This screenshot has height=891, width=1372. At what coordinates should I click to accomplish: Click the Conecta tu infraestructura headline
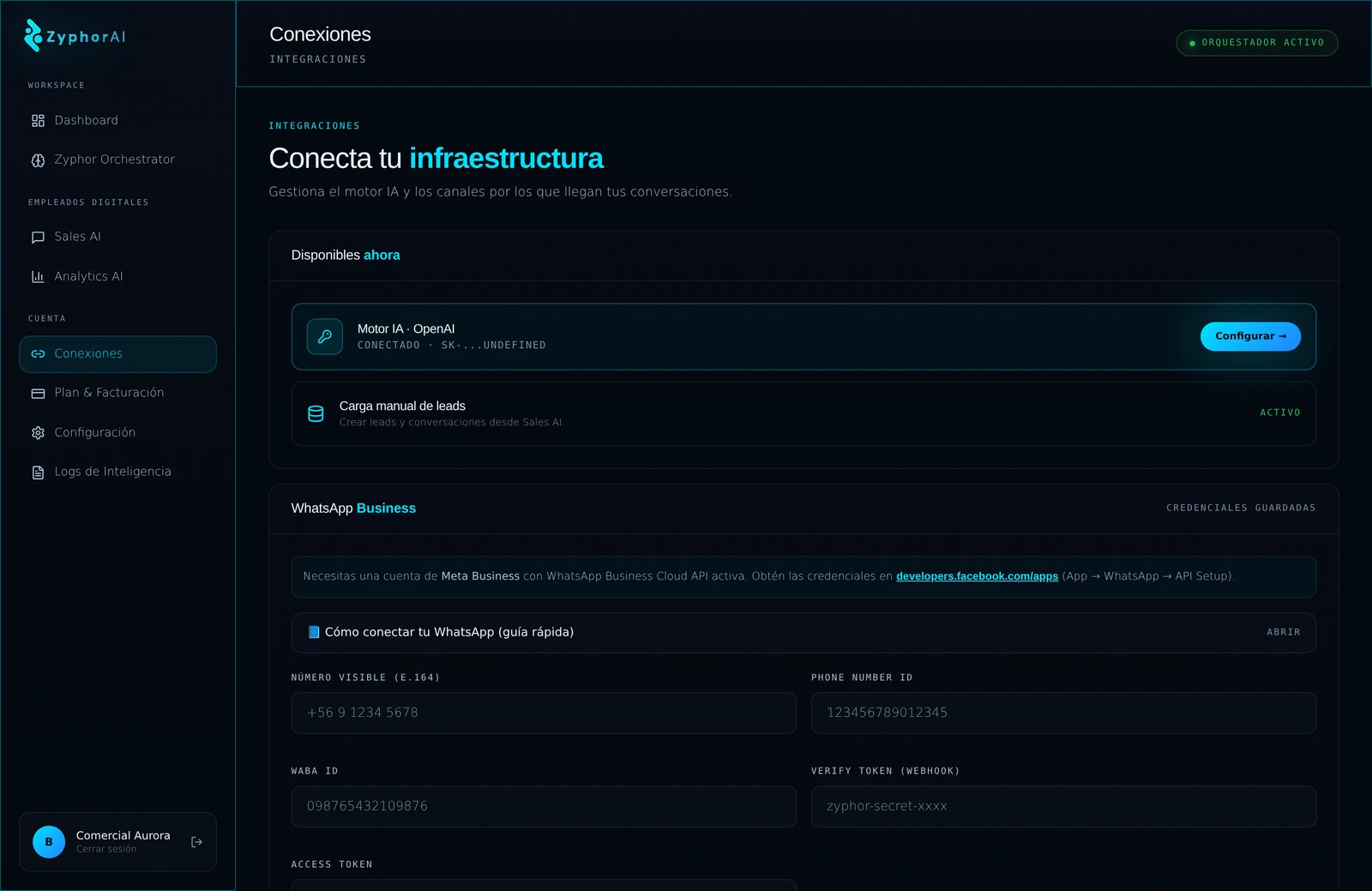pyautogui.click(x=436, y=159)
